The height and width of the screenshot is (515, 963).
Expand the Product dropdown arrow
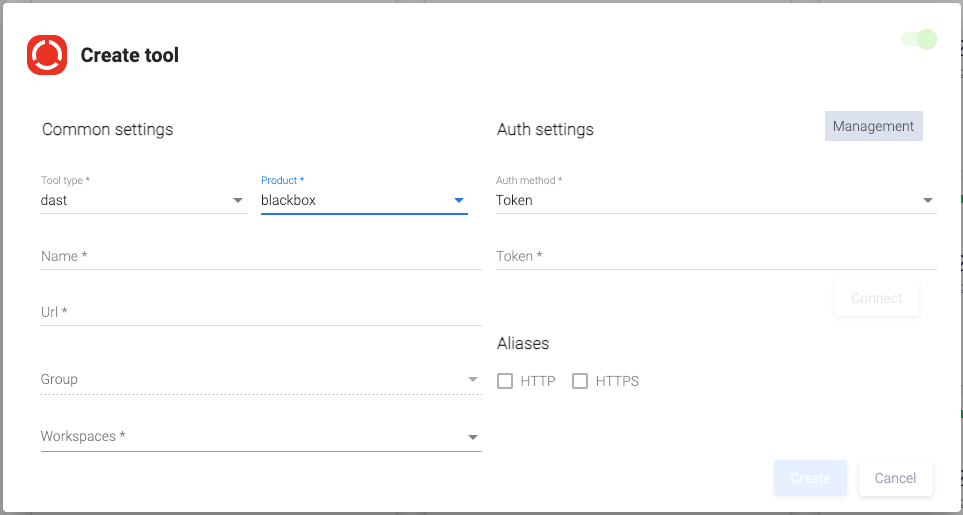pyautogui.click(x=459, y=201)
